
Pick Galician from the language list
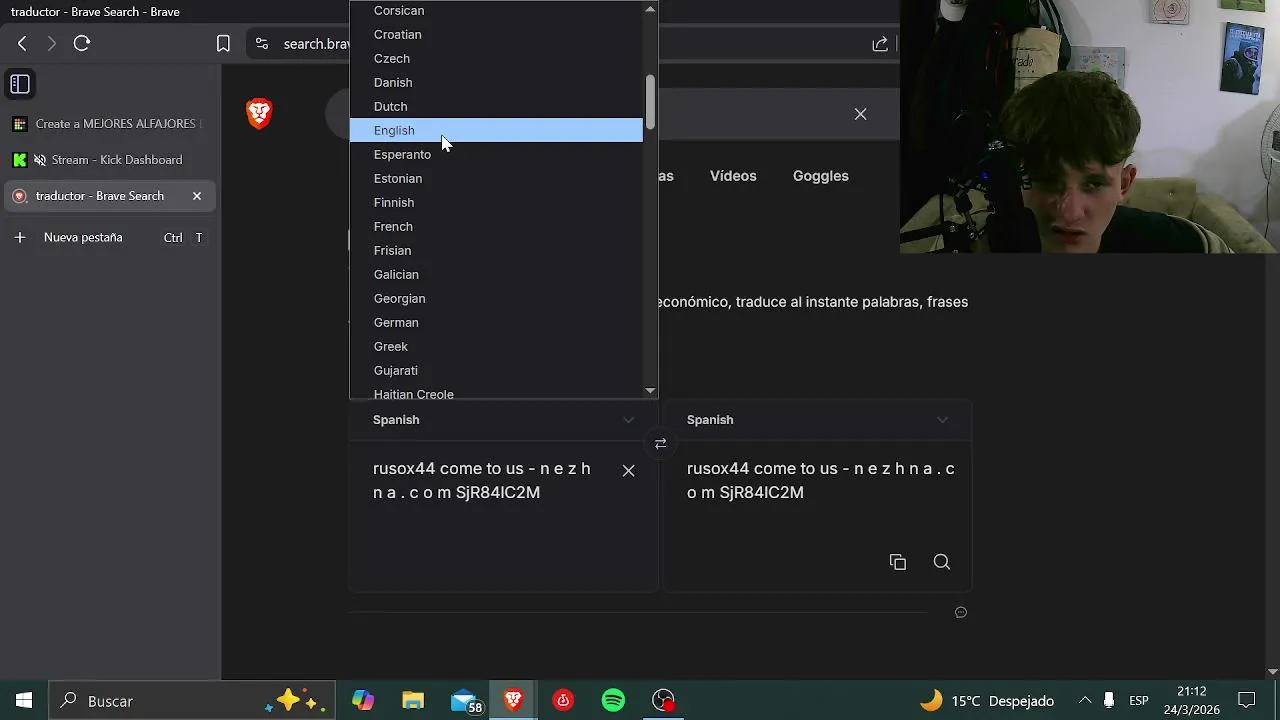(496, 274)
